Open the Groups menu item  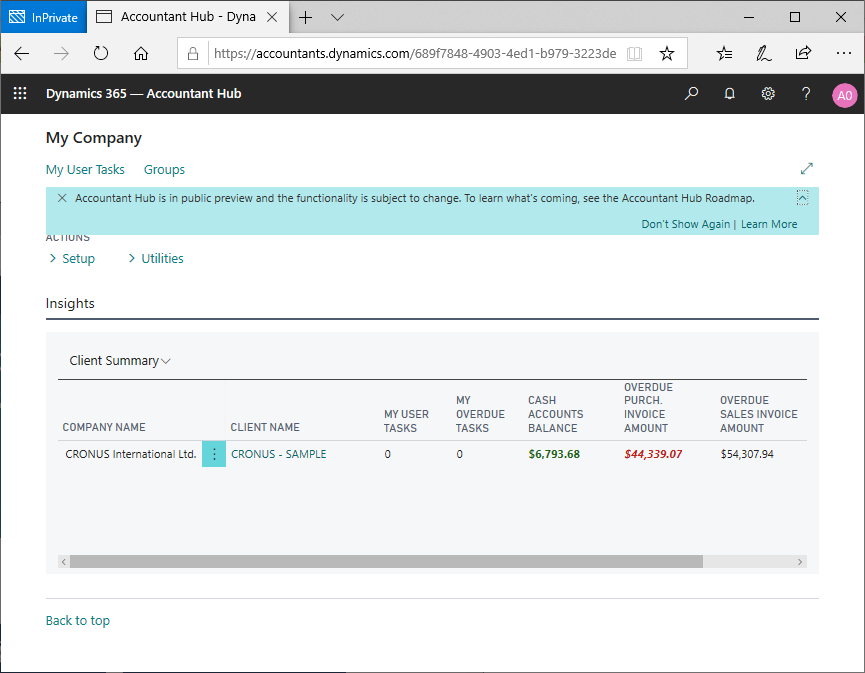pos(164,169)
